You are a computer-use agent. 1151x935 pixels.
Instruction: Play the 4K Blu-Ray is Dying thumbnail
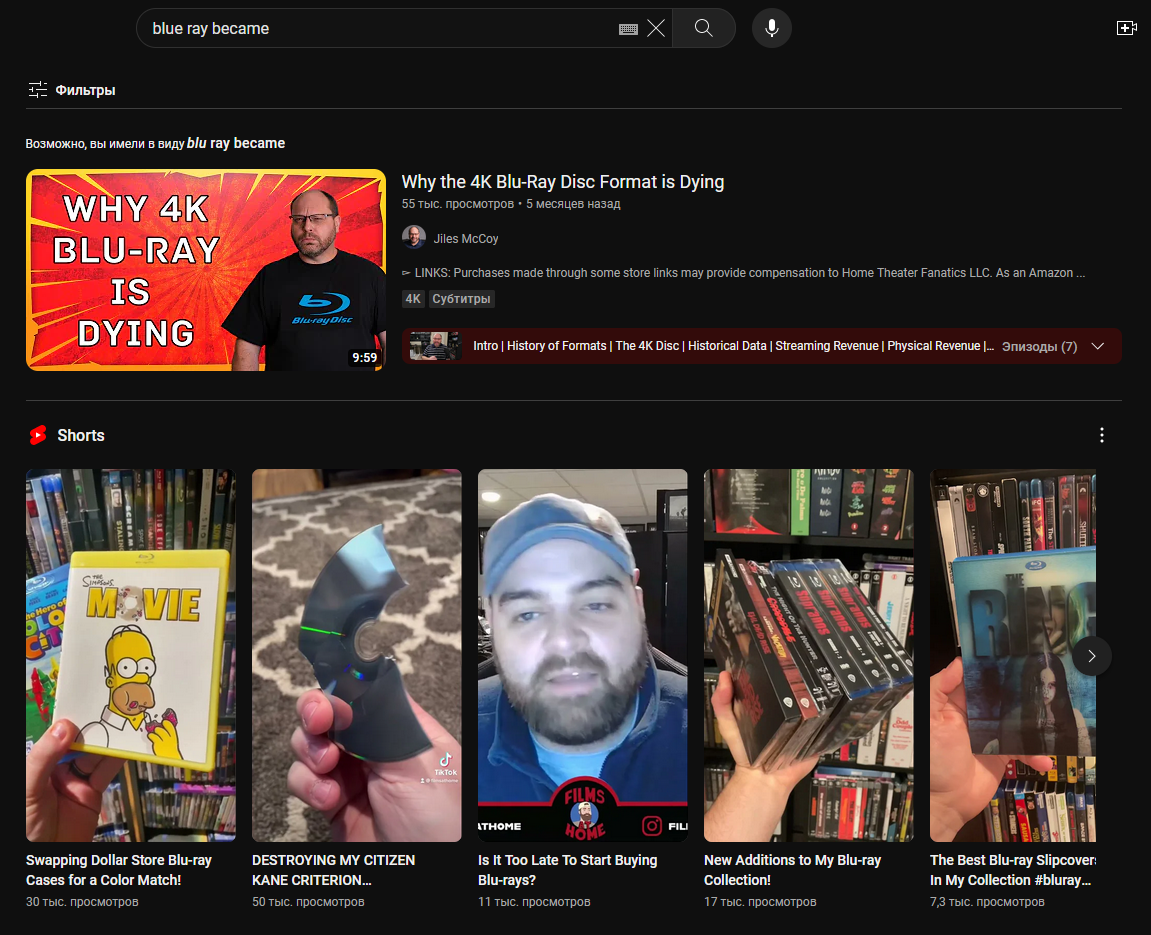click(x=206, y=270)
